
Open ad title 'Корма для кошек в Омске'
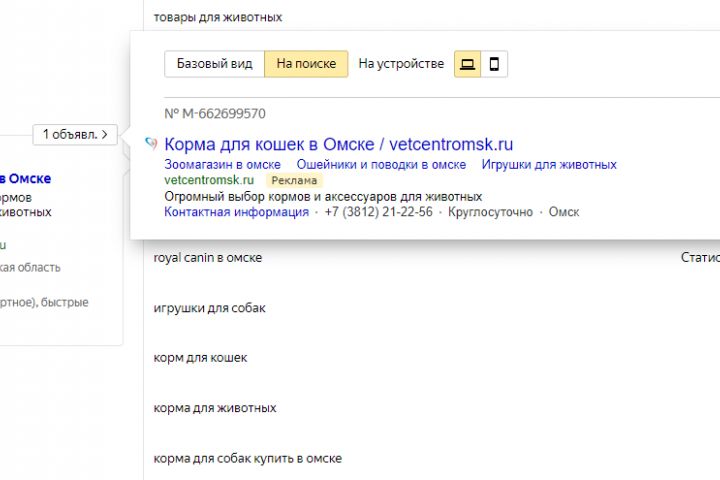[x=338, y=144]
